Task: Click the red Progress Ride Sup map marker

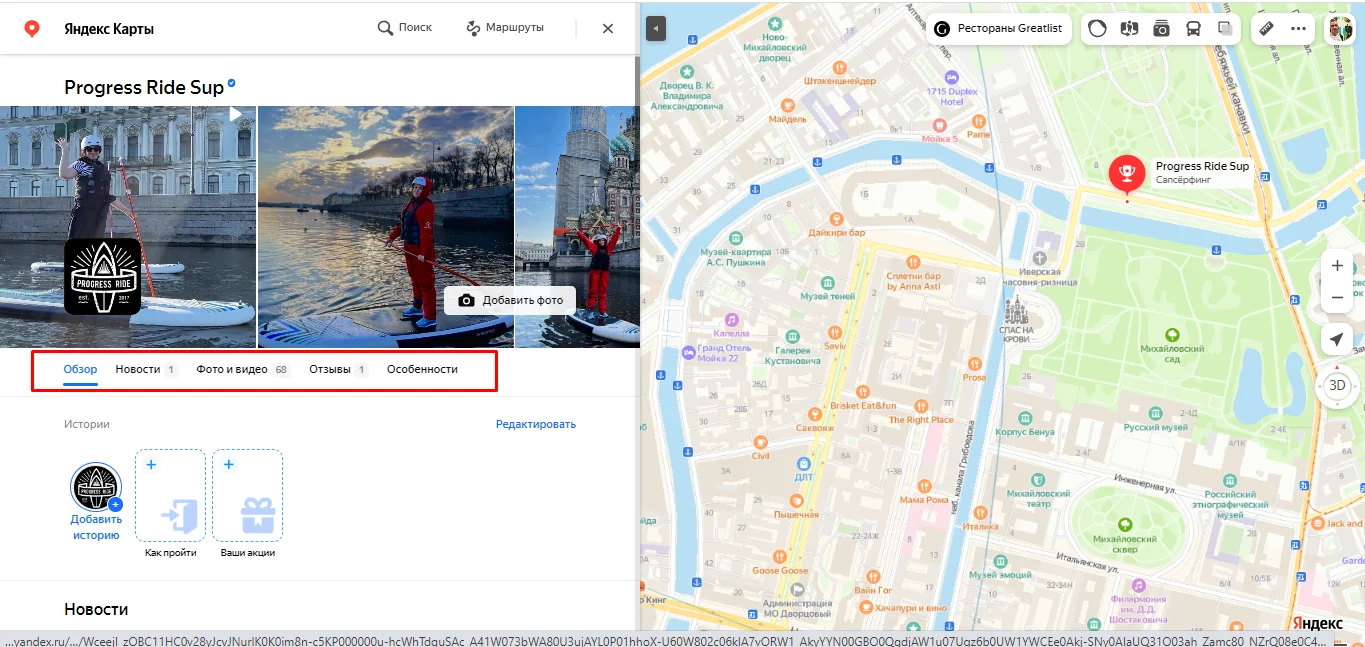Action: coord(1127,174)
